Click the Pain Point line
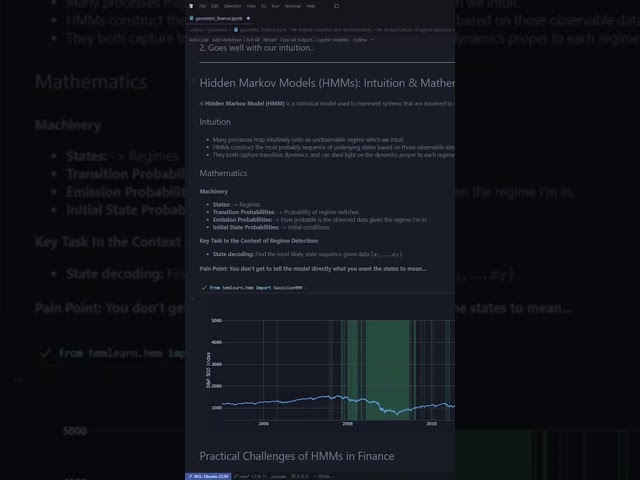640x480 pixels. click(x=313, y=269)
